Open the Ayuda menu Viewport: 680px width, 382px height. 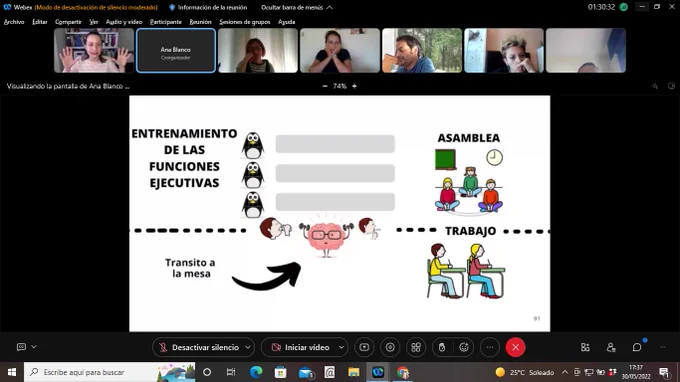click(286, 22)
